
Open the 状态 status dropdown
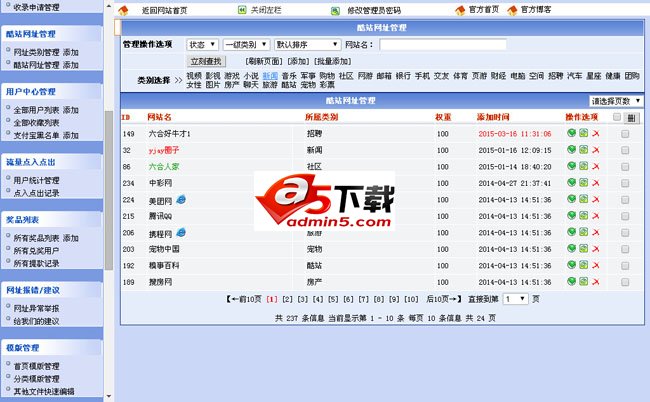click(x=202, y=44)
